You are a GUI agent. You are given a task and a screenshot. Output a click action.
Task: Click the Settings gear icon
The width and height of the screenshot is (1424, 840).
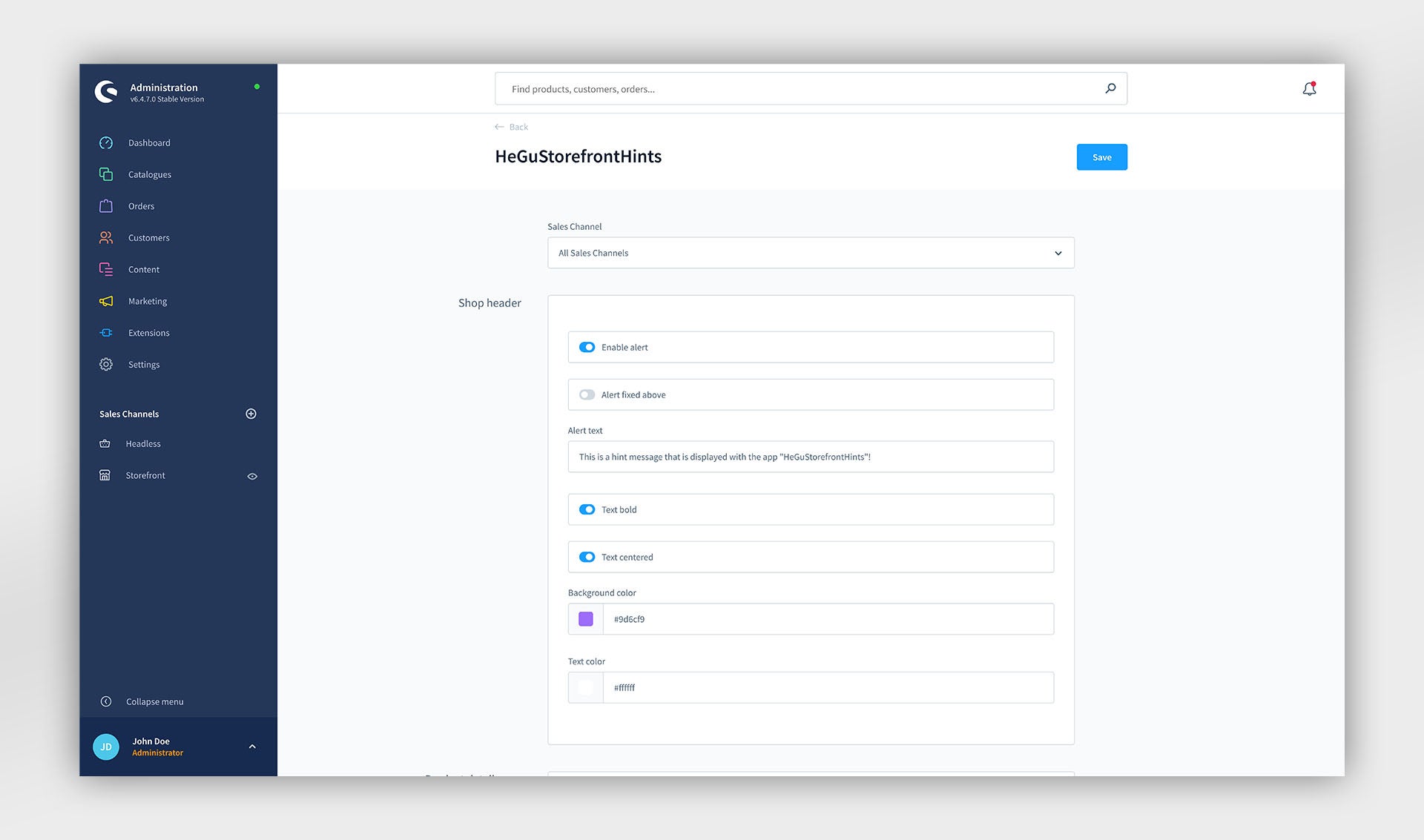[106, 364]
